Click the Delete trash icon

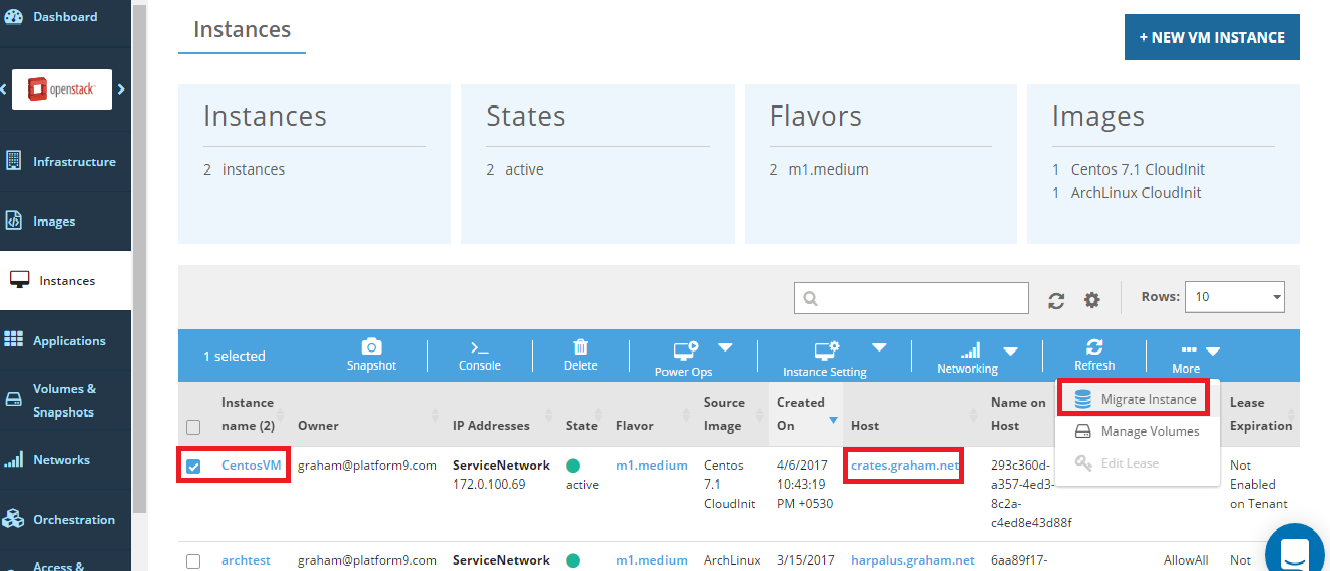580,347
